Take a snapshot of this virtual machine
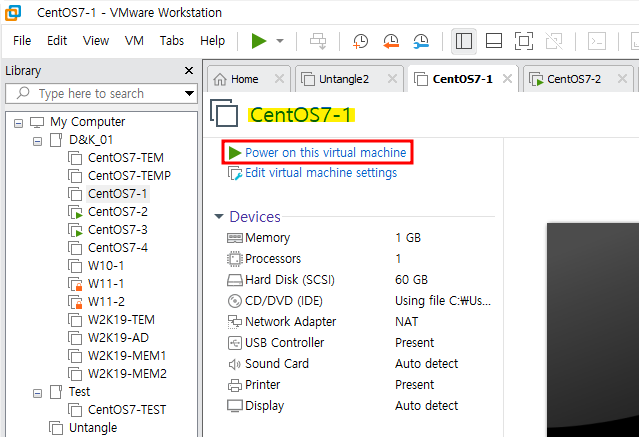The width and height of the screenshot is (639, 437). pyautogui.click(x=360, y=41)
